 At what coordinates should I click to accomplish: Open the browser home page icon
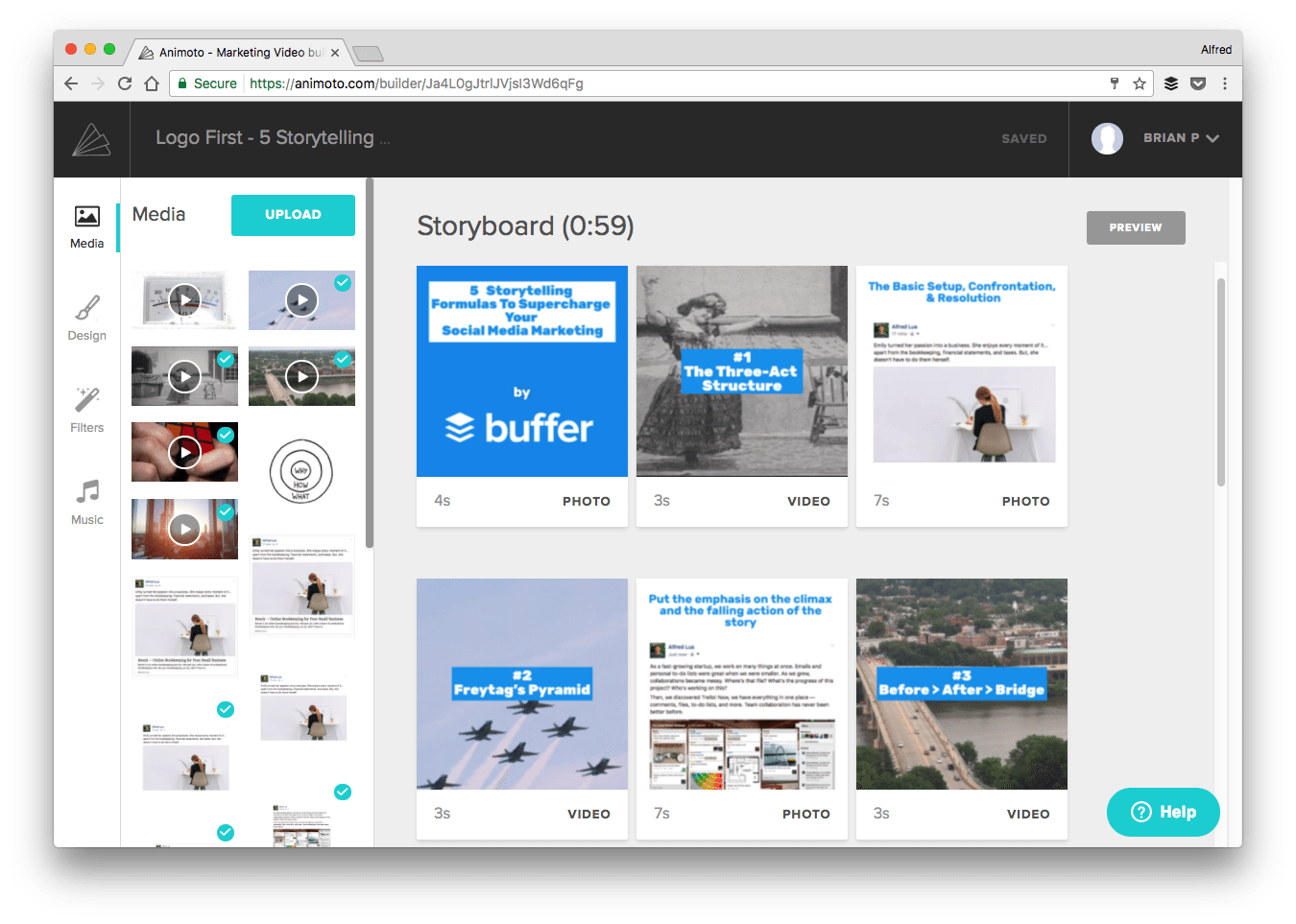click(x=152, y=83)
